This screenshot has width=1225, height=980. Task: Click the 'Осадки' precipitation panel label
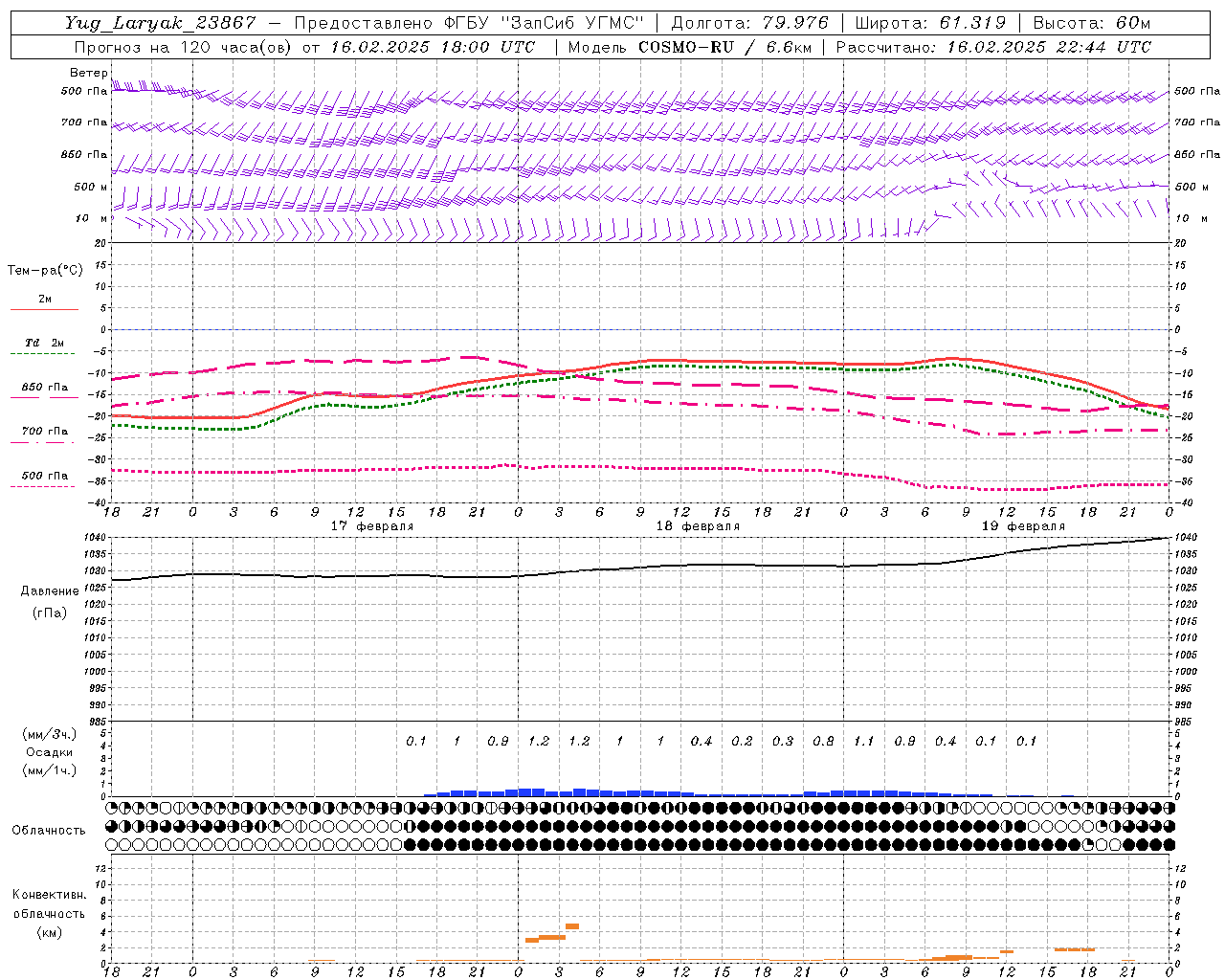click(x=50, y=752)
